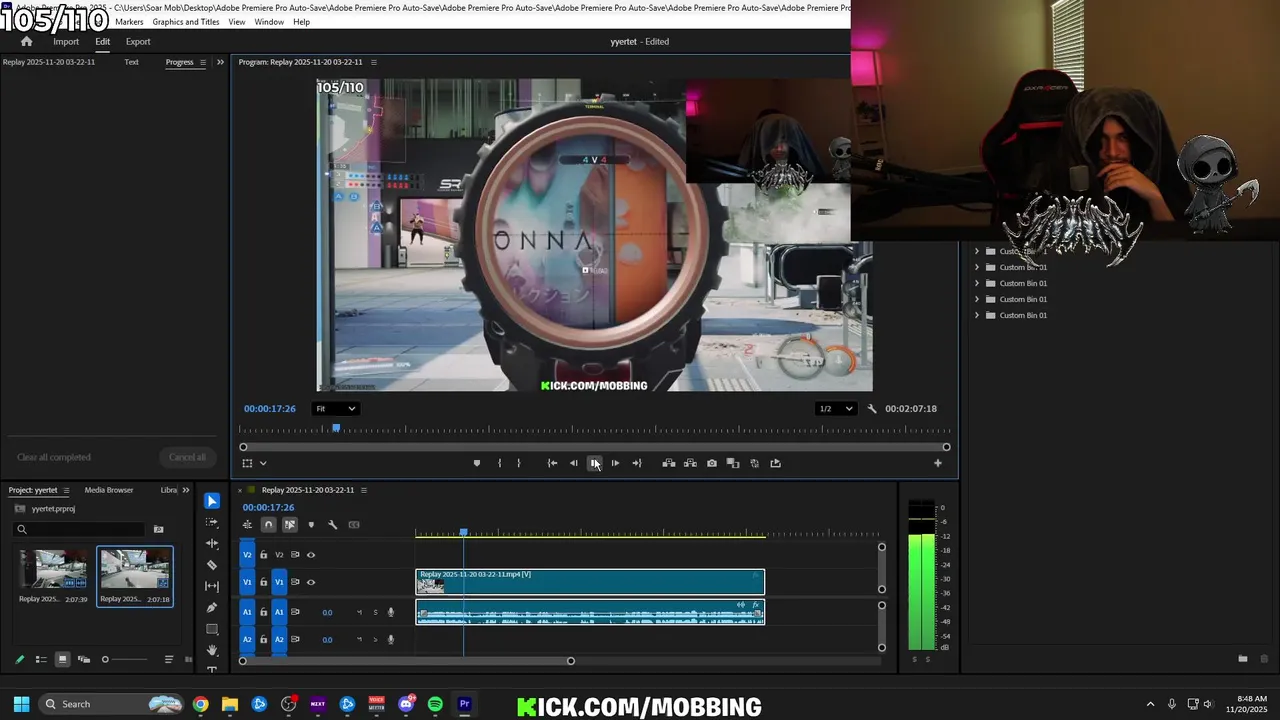Toggle captions track options in timeline
The image size is (1280, 720).
(x=354, y=524)
